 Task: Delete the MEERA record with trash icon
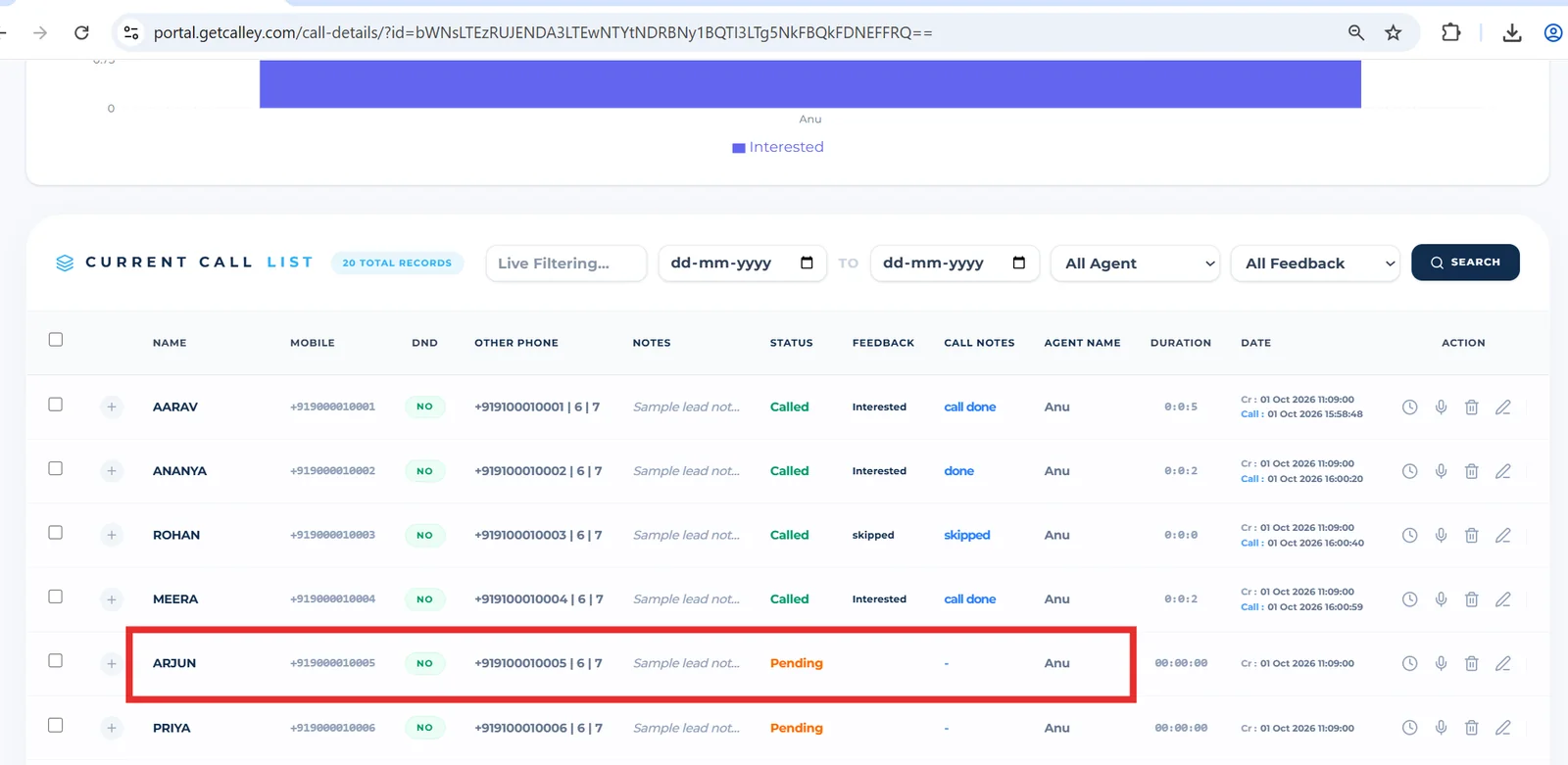1471,599
